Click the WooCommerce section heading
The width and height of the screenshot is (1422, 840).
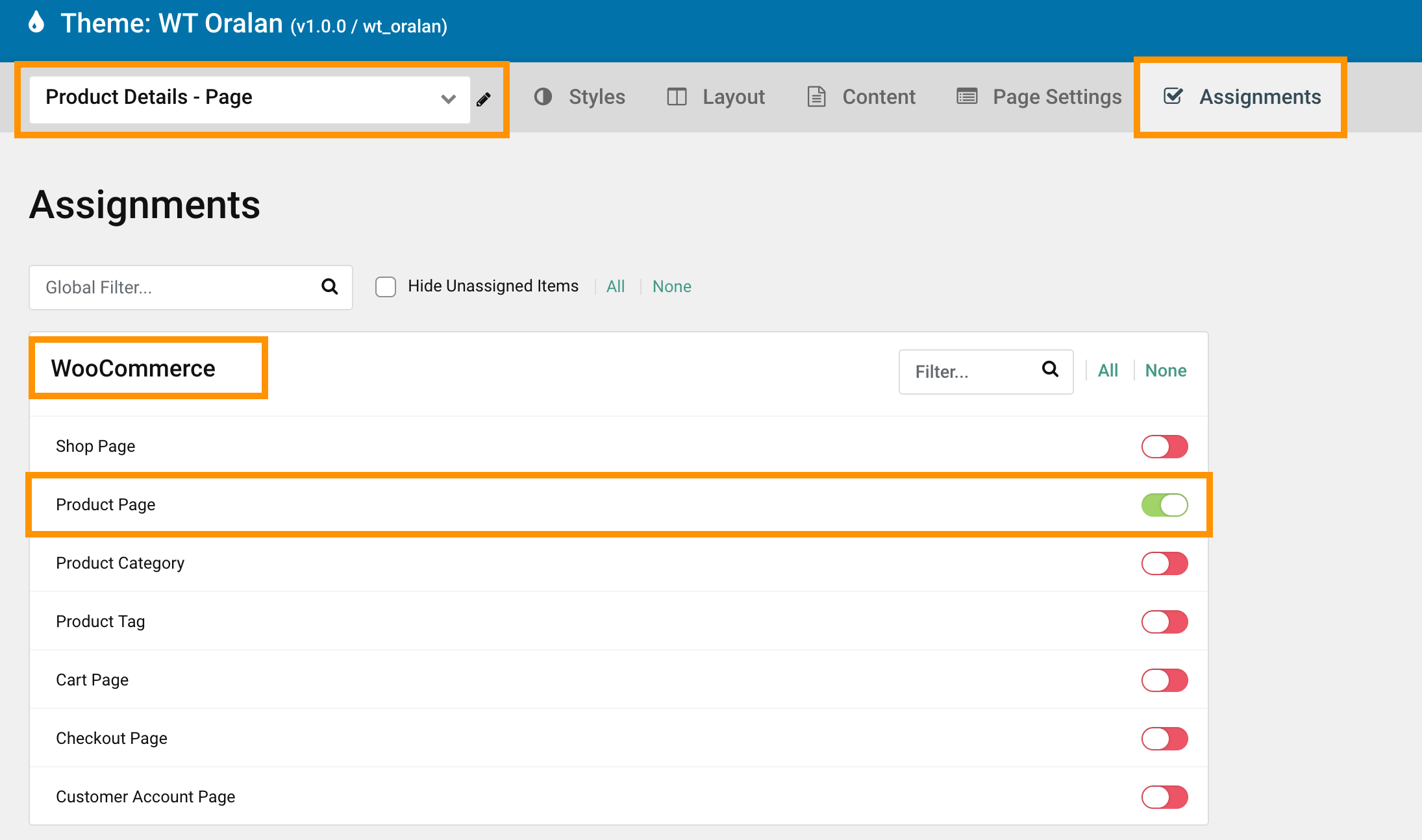click(x=133, y=368)
